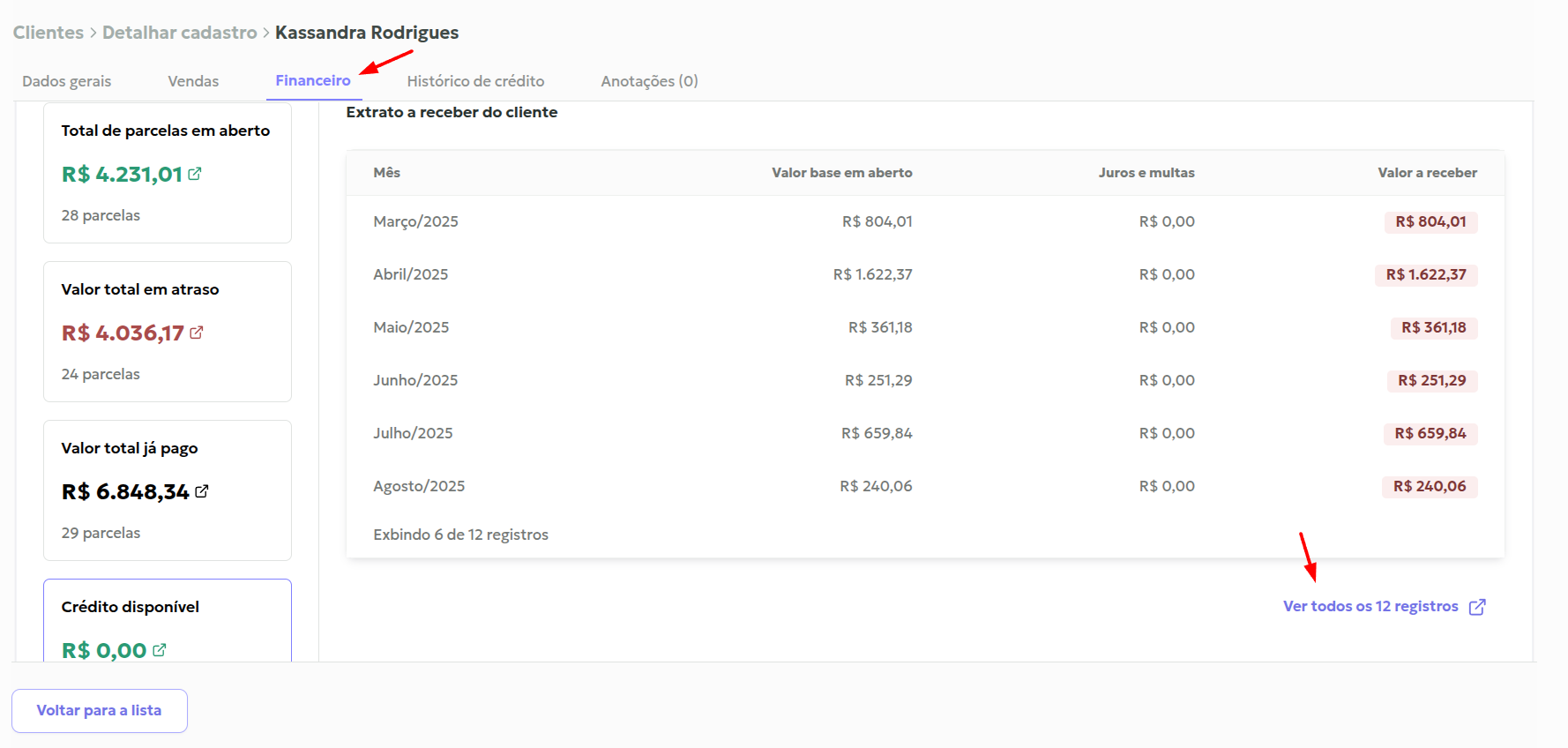
Task: Click the red R$ 1.622,37 value badge
Action: [1425, 274]
